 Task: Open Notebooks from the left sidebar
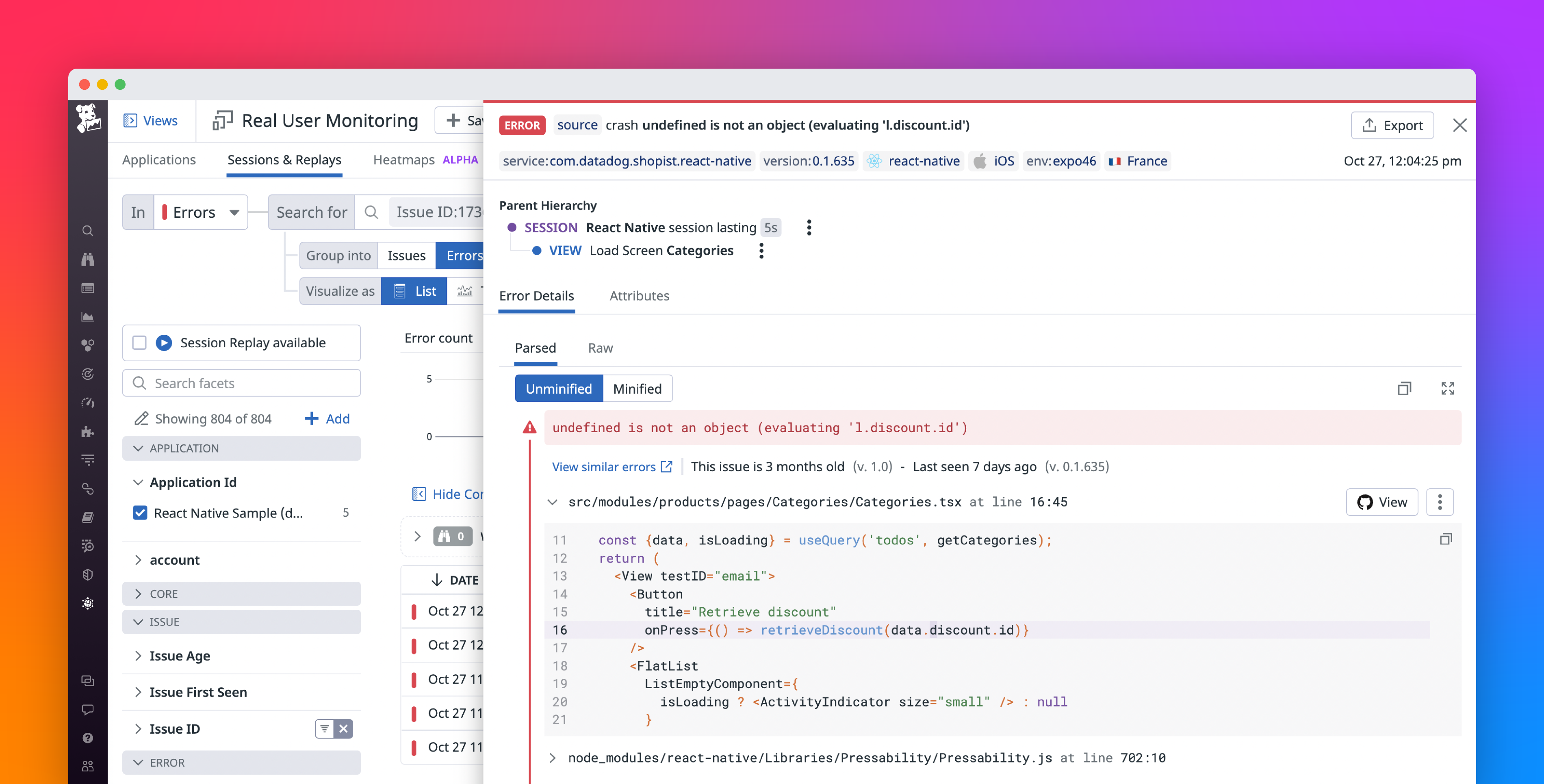(x=87, y=517)
